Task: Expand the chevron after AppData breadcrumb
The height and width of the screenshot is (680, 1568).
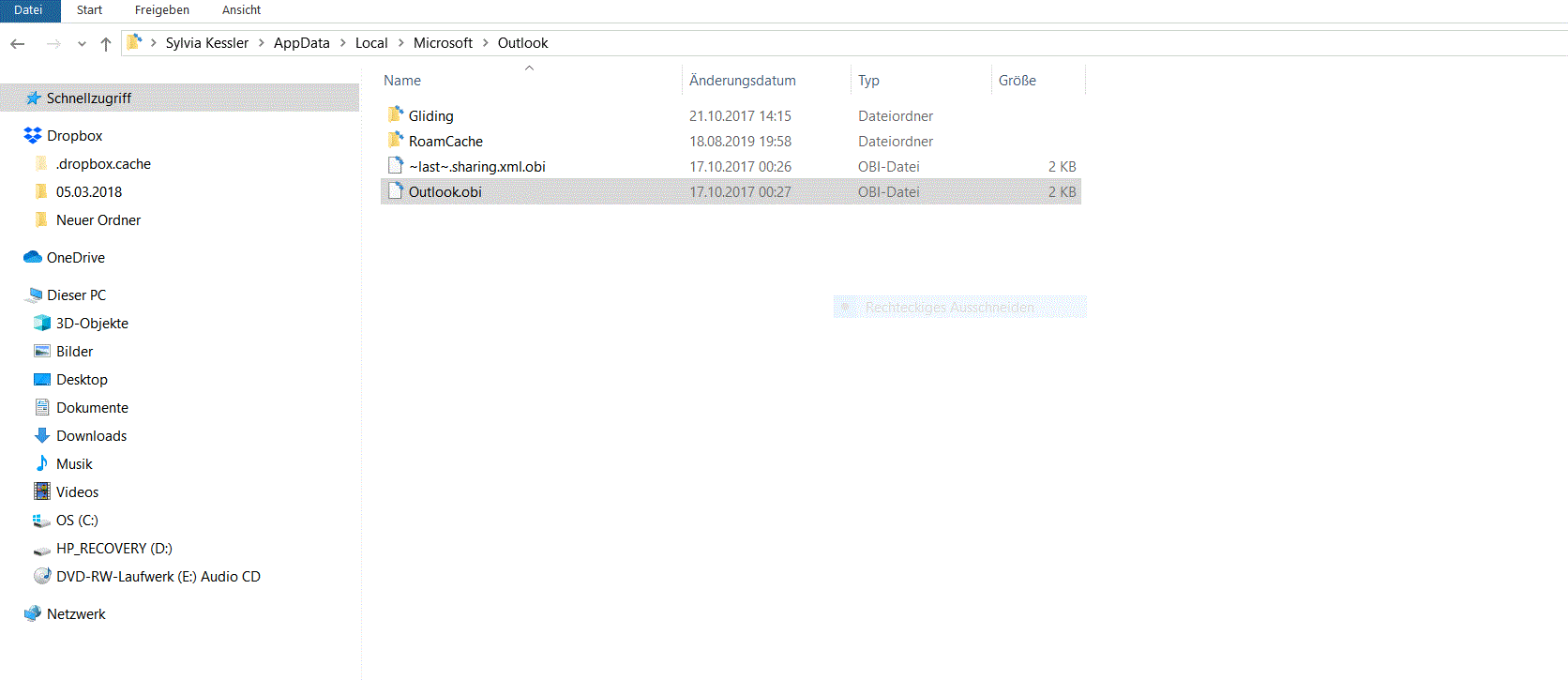Action: [343, 43]
